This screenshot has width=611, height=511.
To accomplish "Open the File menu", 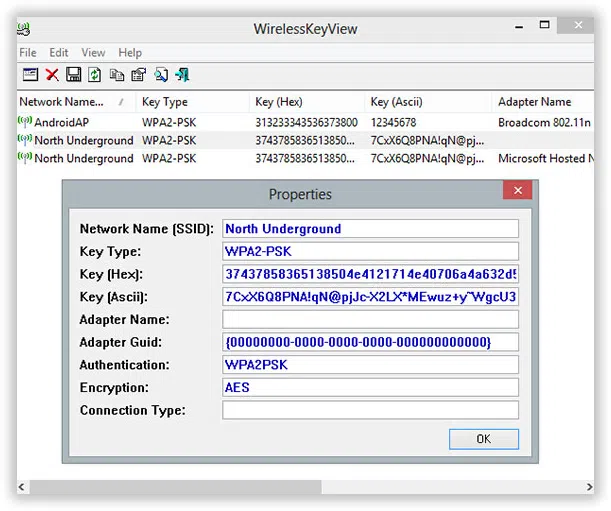I will (x=28, y=52).
